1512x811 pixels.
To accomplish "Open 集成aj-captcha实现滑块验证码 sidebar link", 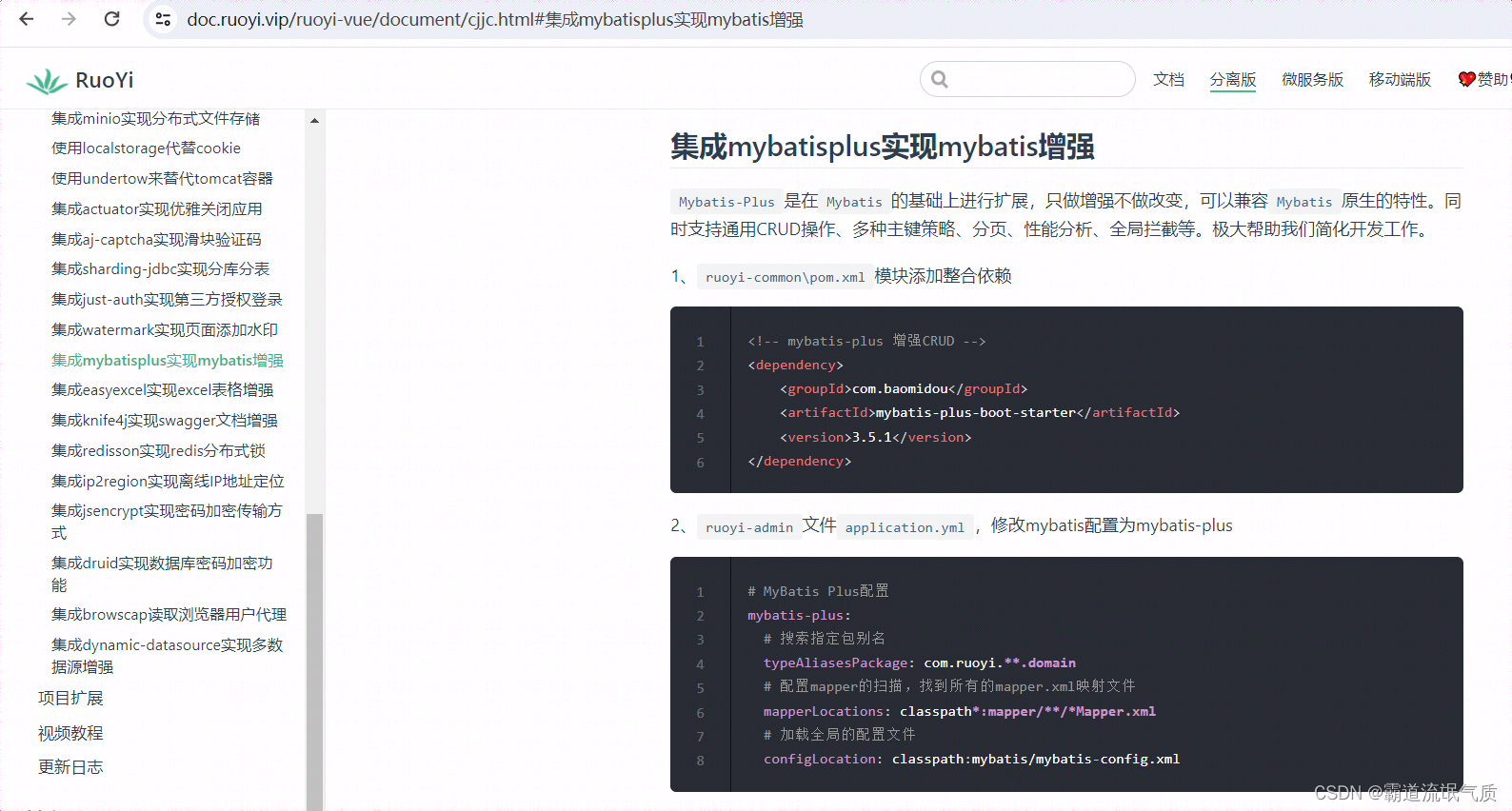I will coord(156,239).
